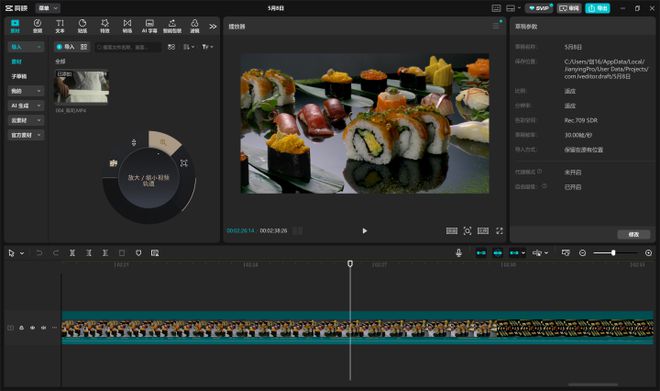Click the Import button with the plus circle
The height and width of the screenshot is (391, 660).
click(x=65, y=47)
